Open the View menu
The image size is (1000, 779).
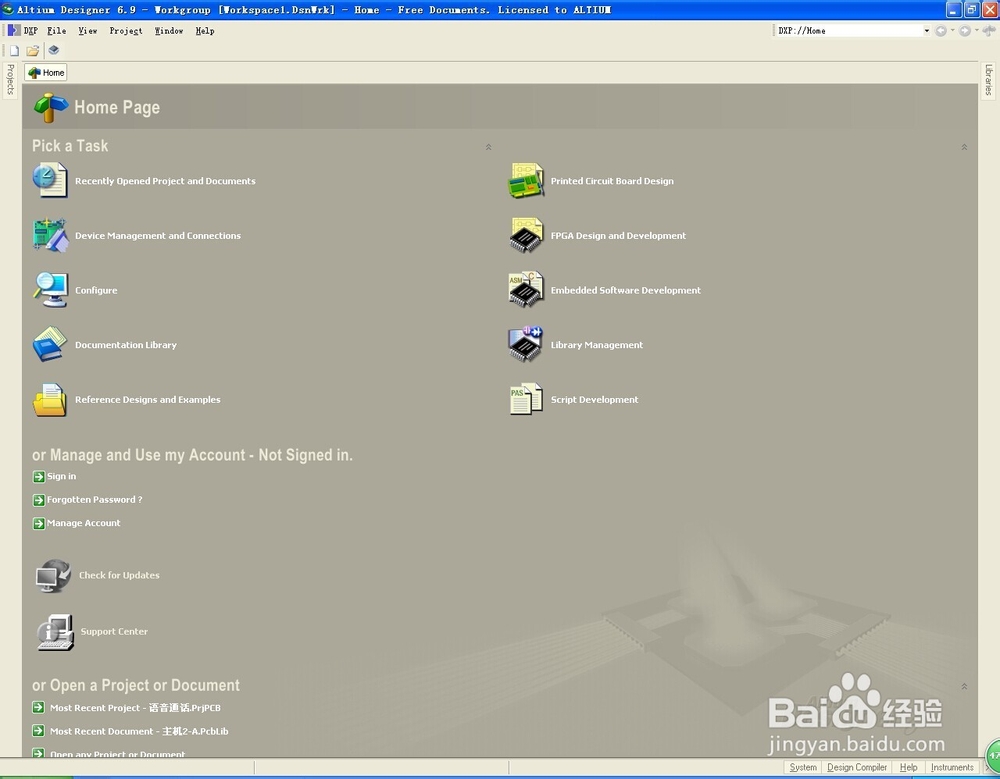coord(87,31)
